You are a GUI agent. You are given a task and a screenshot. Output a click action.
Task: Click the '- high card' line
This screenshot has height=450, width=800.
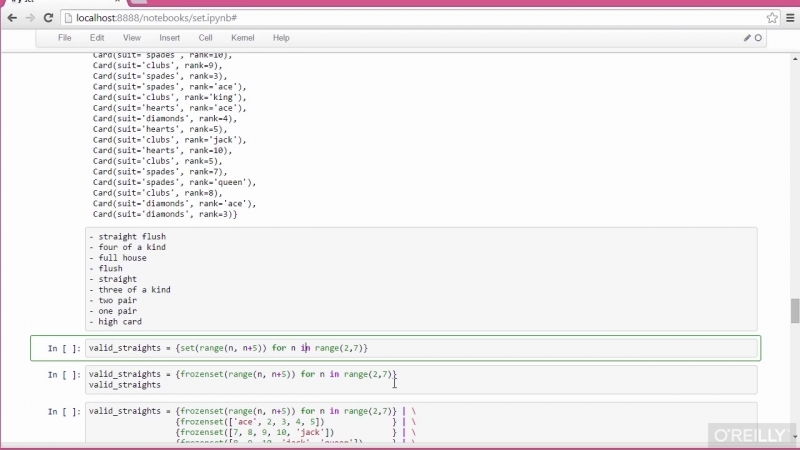[x=115, y=322]
